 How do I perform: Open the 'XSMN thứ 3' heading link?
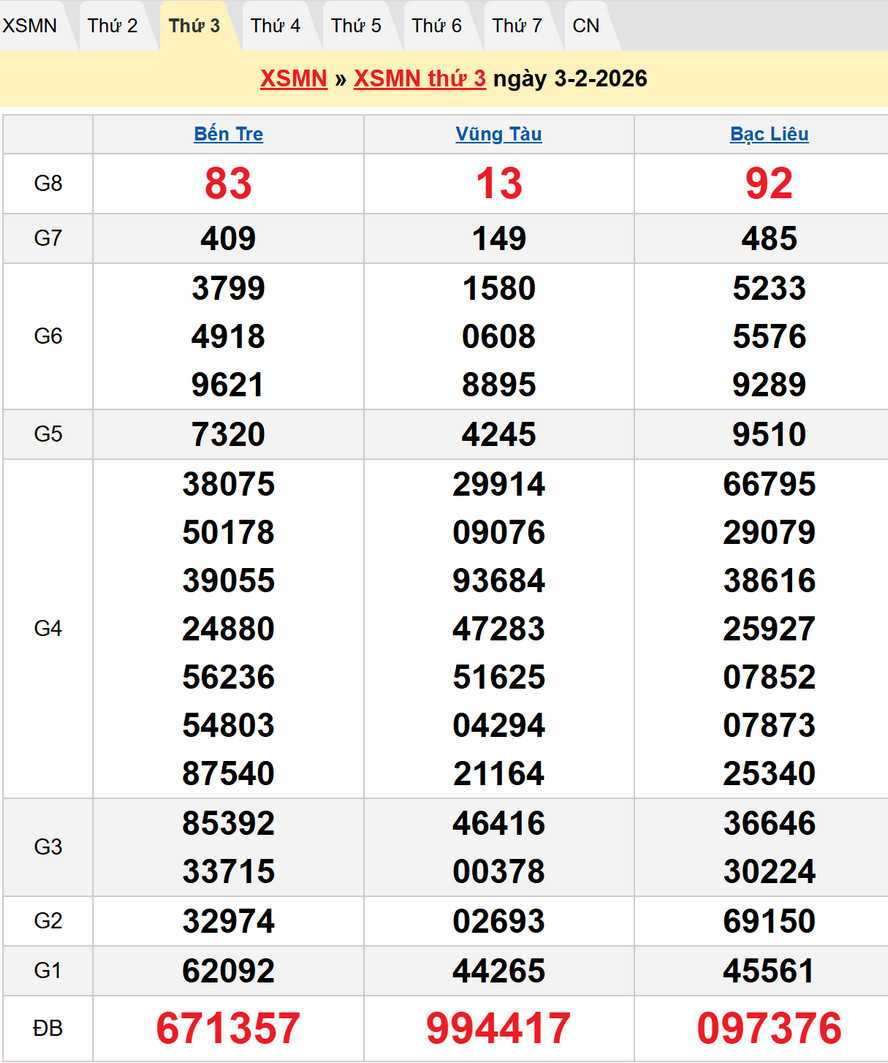420,79
